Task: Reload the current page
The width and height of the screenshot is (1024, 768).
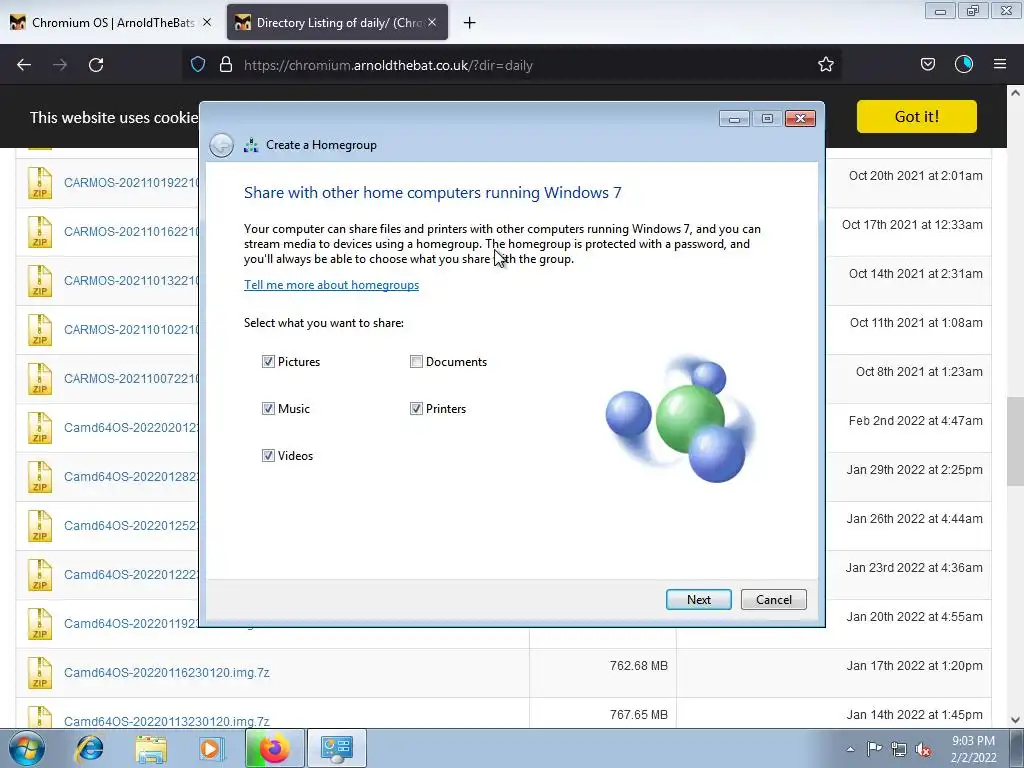Action: click(96, 65)
